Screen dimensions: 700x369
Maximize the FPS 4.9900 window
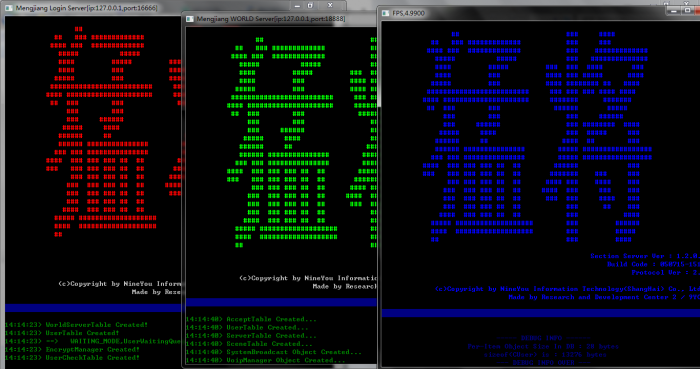(688, 10)
